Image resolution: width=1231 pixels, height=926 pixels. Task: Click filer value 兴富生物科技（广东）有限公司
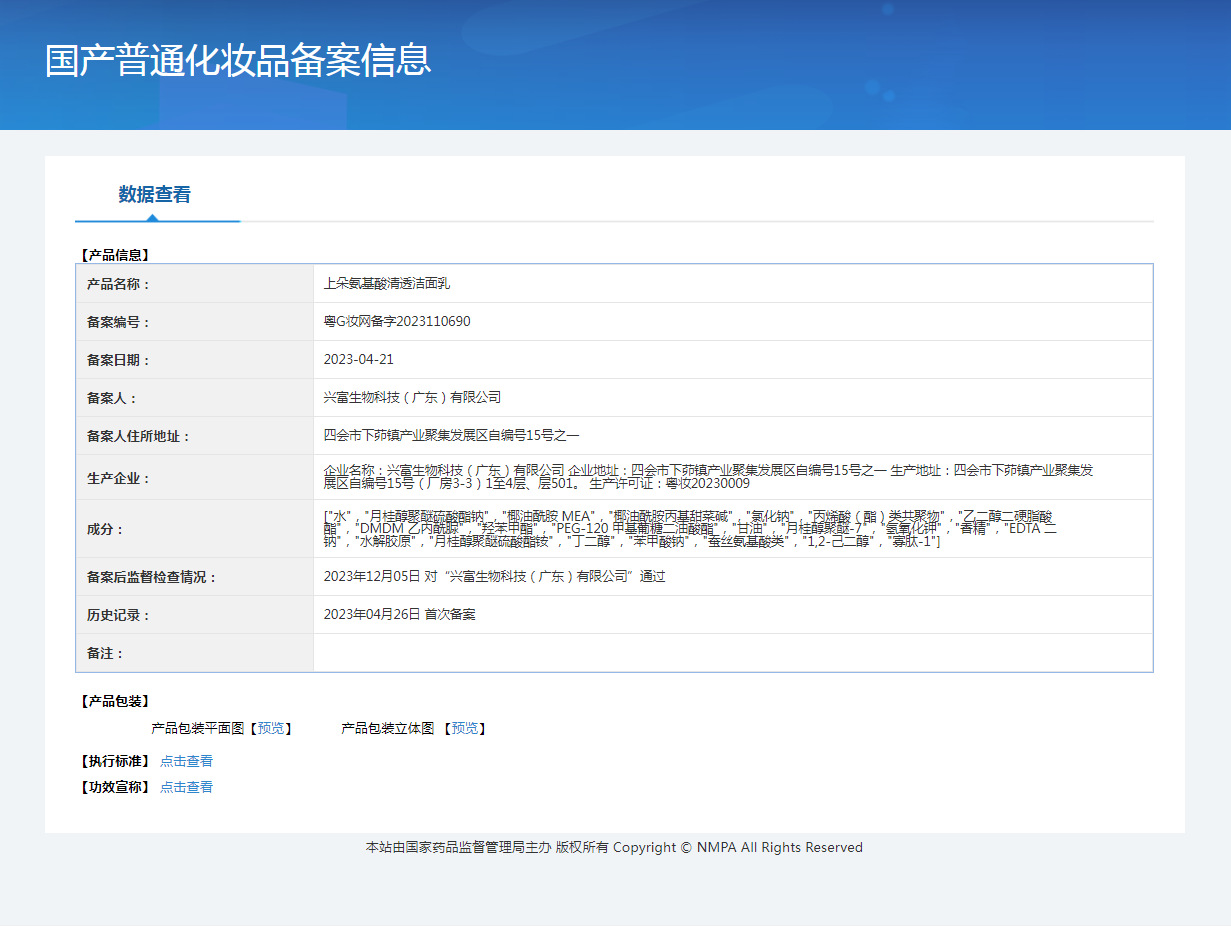tap(412, 397)
